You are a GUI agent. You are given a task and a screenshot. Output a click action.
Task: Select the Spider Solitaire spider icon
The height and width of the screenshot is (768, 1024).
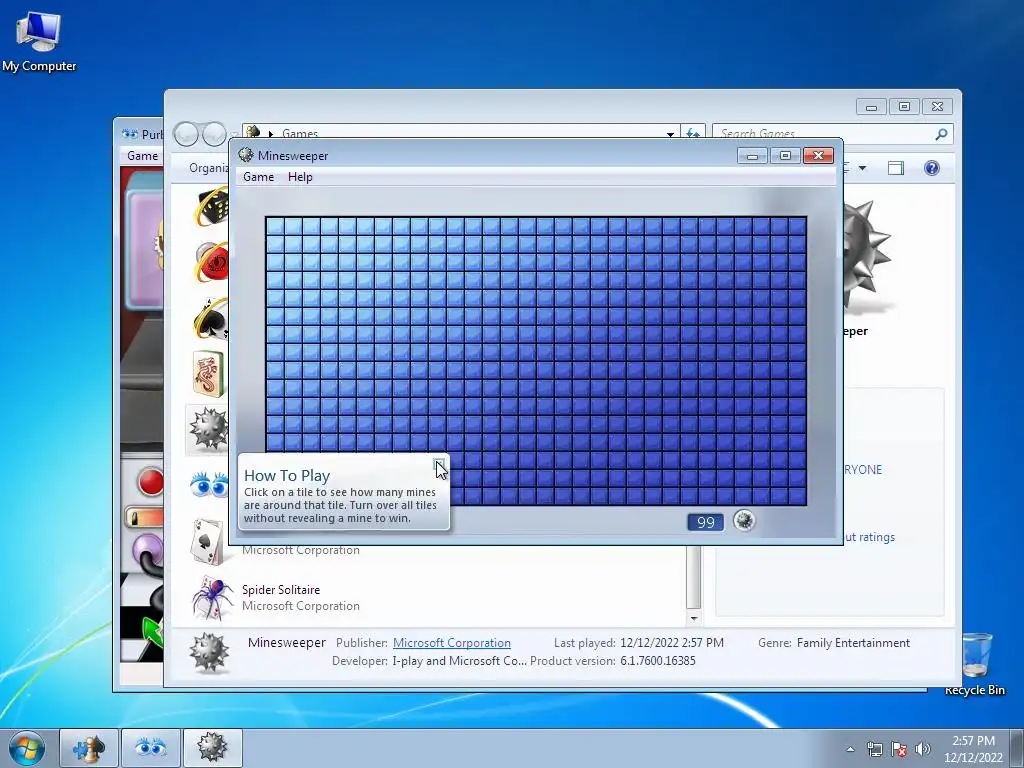click(212, 597)
